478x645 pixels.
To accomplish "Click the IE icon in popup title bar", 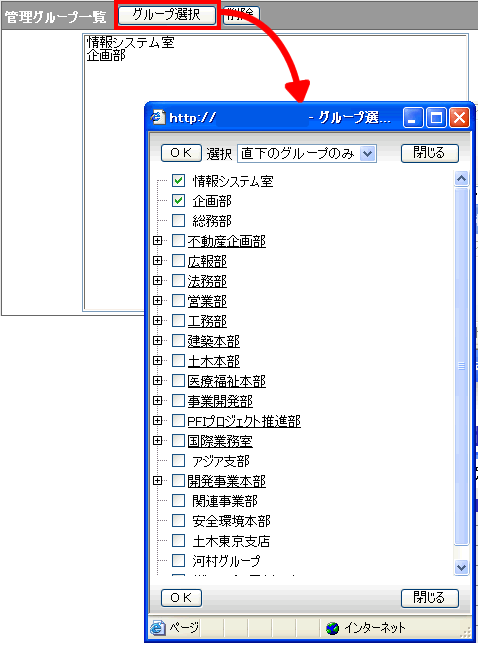I will [158, 118].
